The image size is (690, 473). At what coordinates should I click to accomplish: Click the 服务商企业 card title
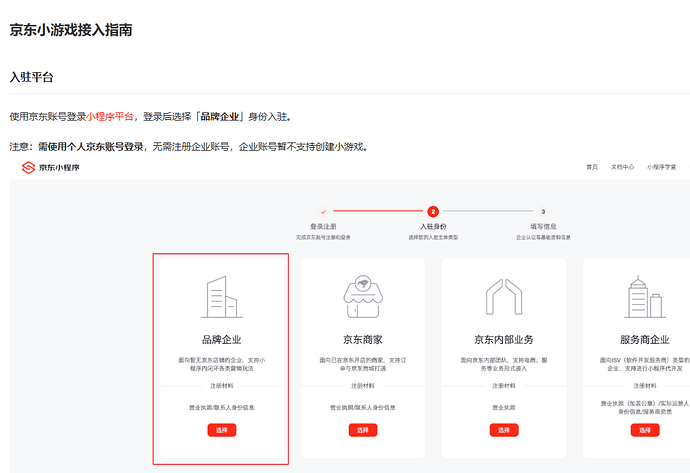pos(645,340)
